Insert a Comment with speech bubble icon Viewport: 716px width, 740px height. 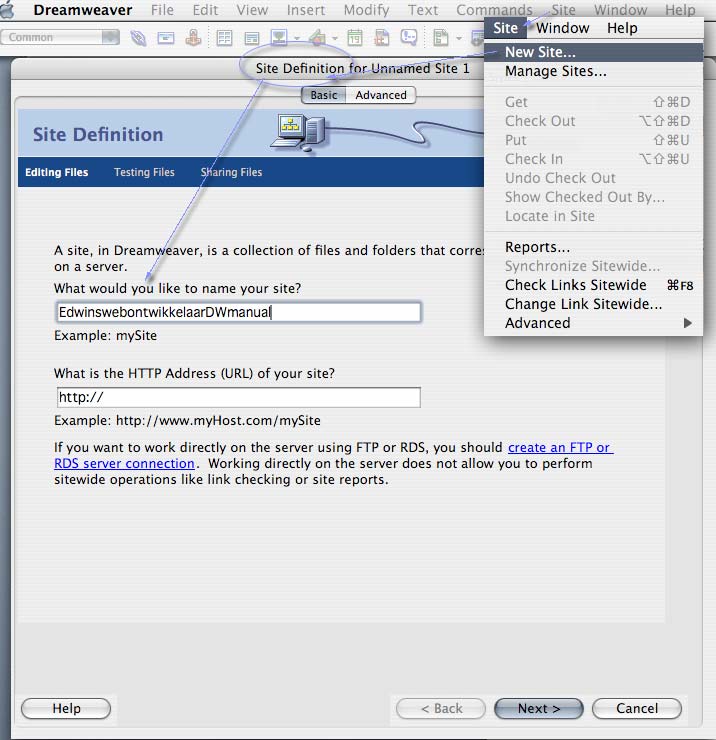(x=409, y=37)
